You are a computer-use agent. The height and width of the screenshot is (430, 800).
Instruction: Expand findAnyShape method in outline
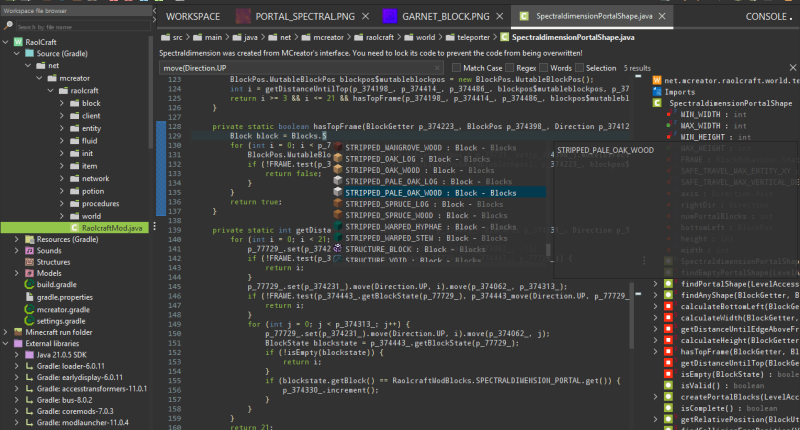click(656, 295)
